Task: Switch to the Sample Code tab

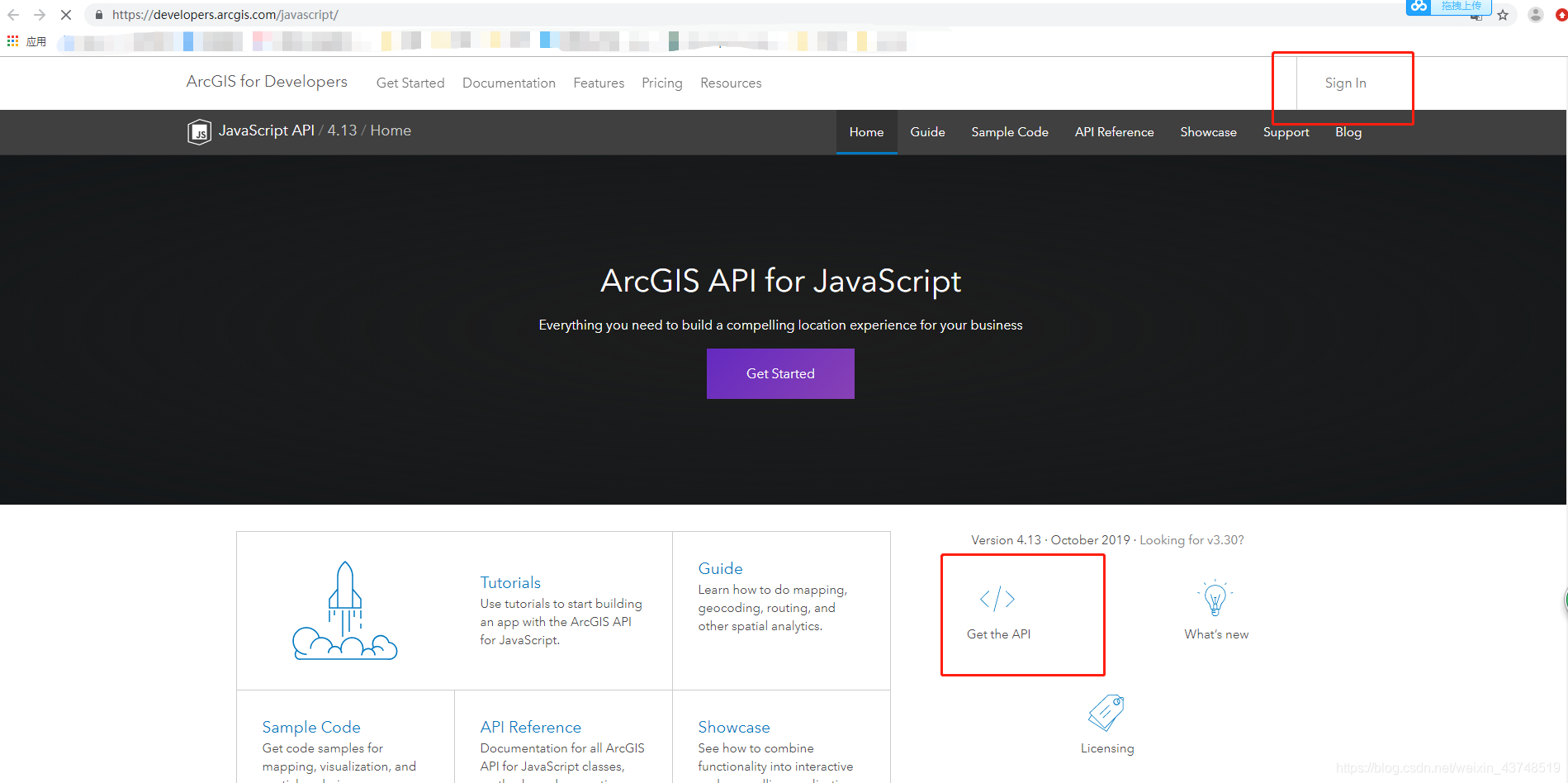Action: [1009, 132]
